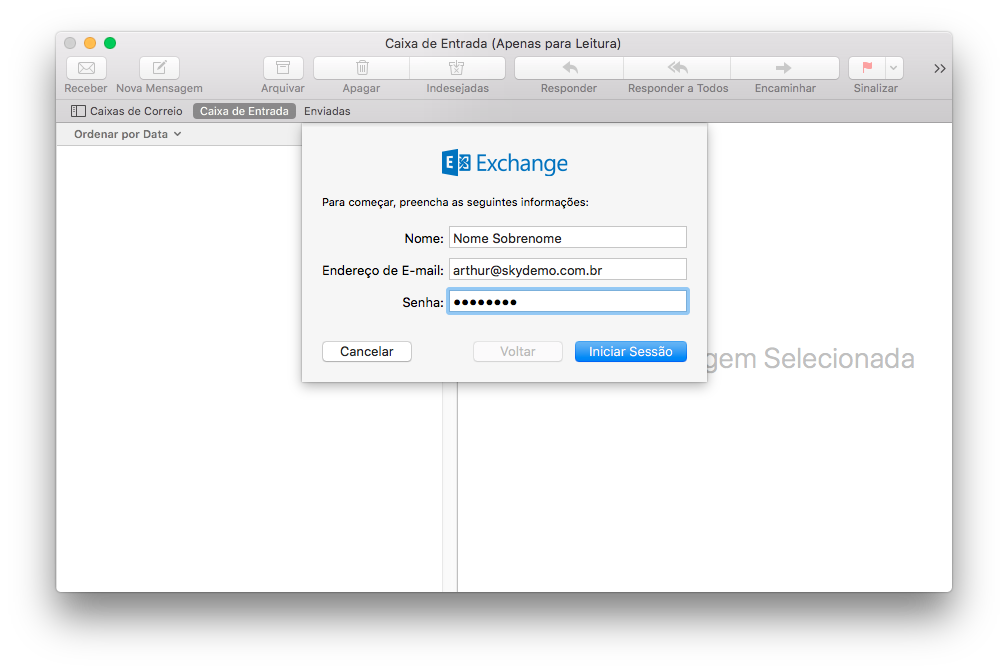
Task: Focus the Endereço de E-mail field
Action: pos(567,270)
